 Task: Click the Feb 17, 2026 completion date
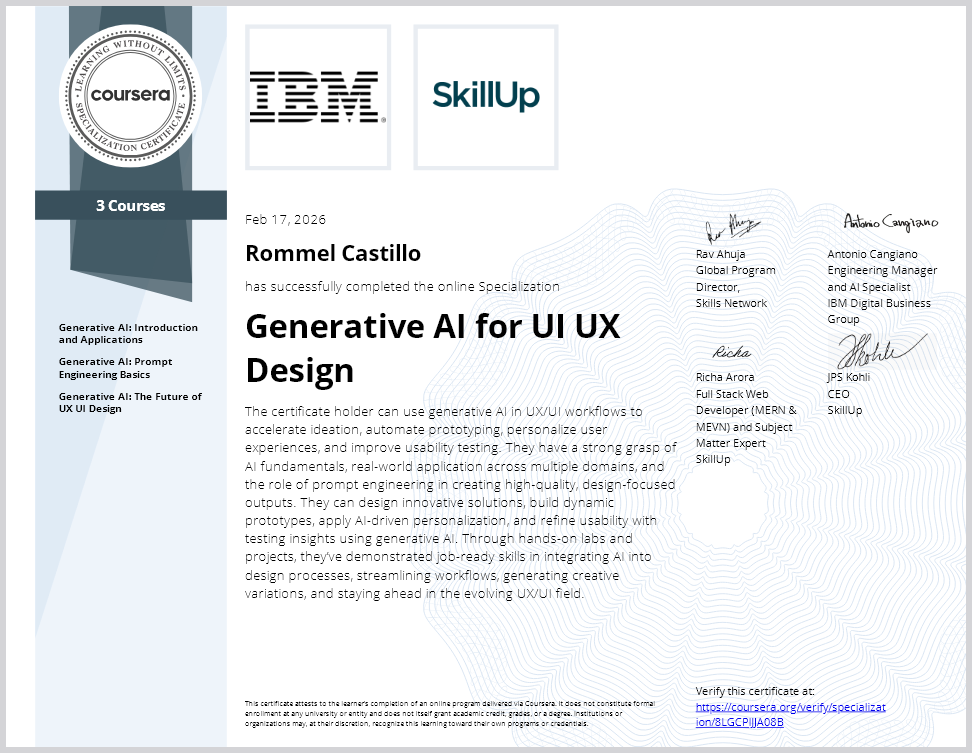pos(286,220)
